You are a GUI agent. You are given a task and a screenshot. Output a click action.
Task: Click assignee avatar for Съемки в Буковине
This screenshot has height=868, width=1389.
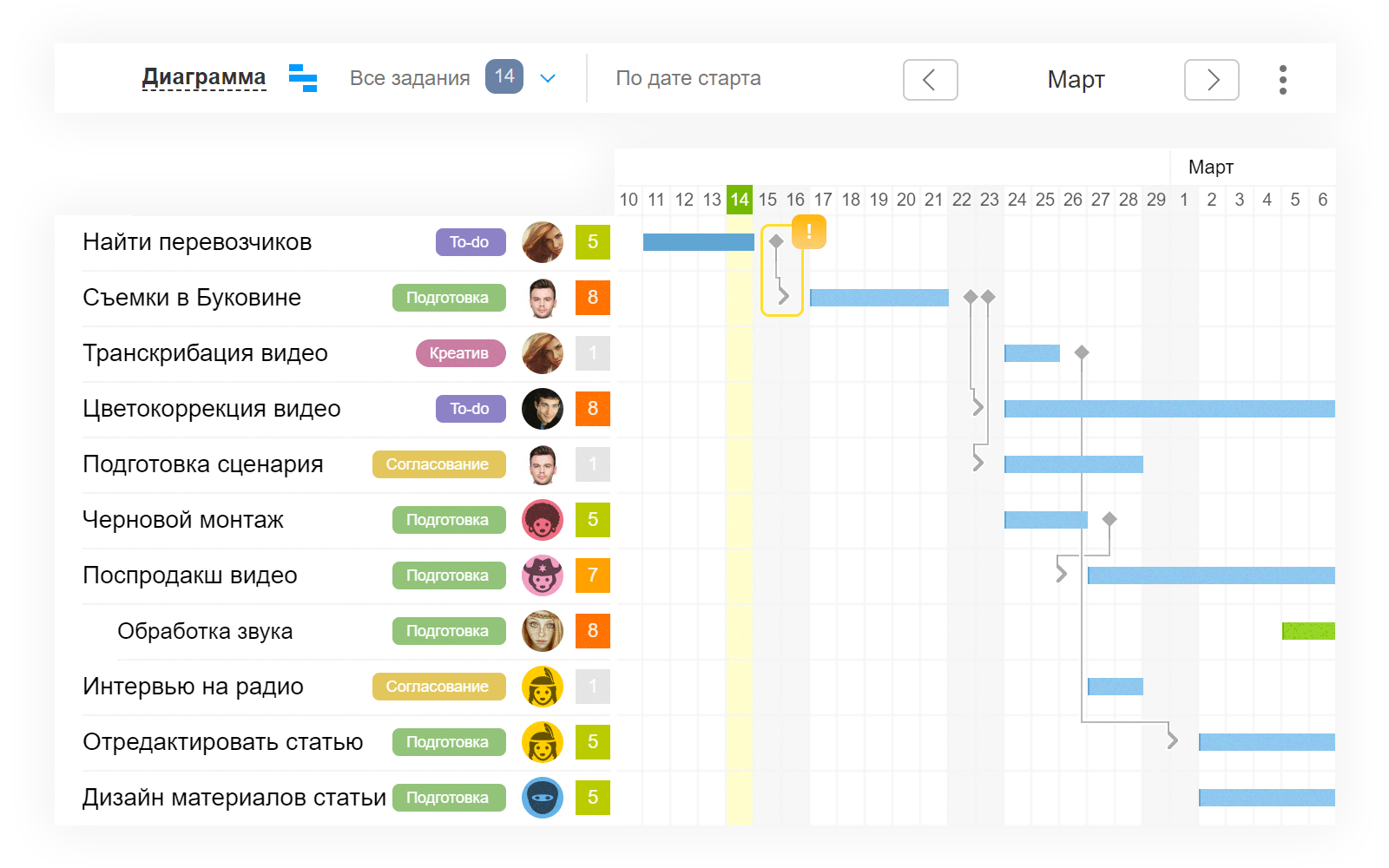click(x=543, y=298)
